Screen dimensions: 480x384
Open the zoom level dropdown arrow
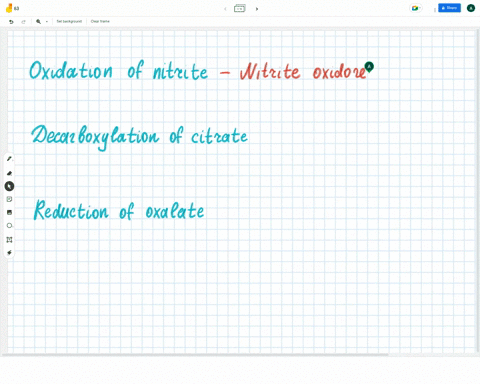[47, 21]
